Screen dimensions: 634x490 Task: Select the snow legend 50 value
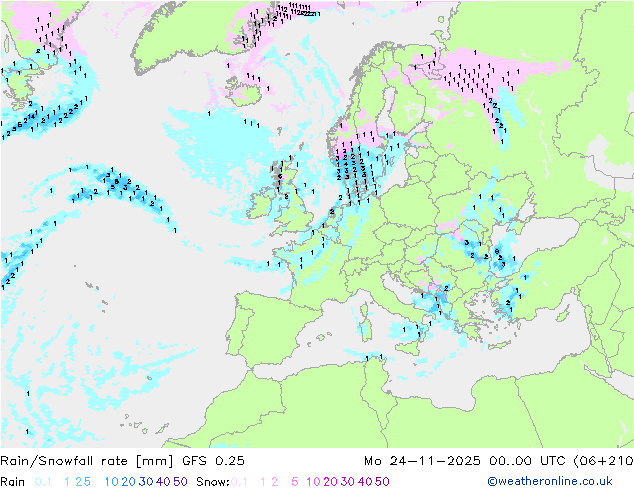(382, 482)
